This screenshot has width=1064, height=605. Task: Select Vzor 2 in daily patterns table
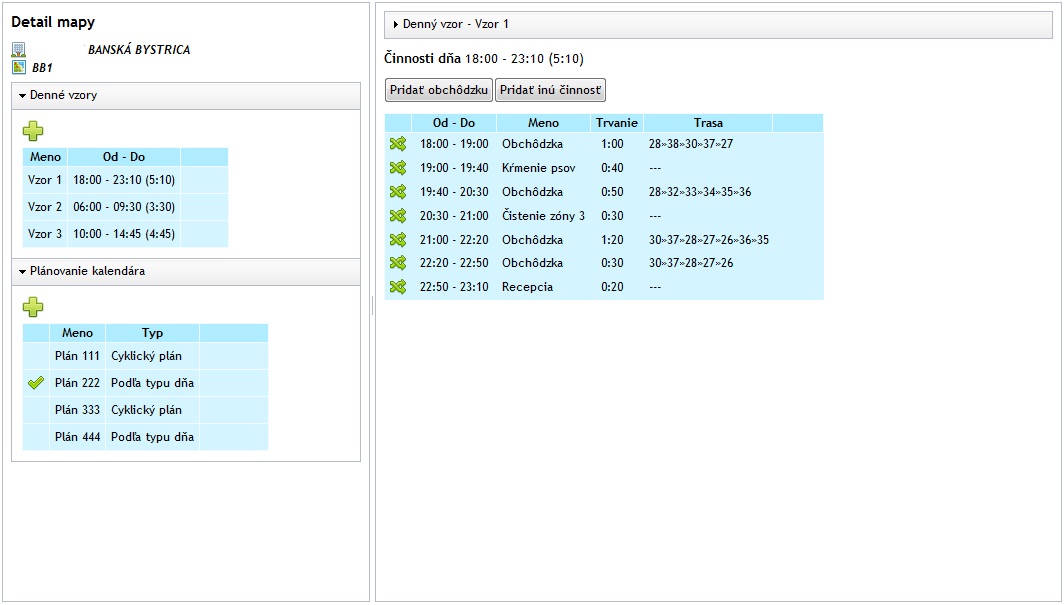[45, 207]
